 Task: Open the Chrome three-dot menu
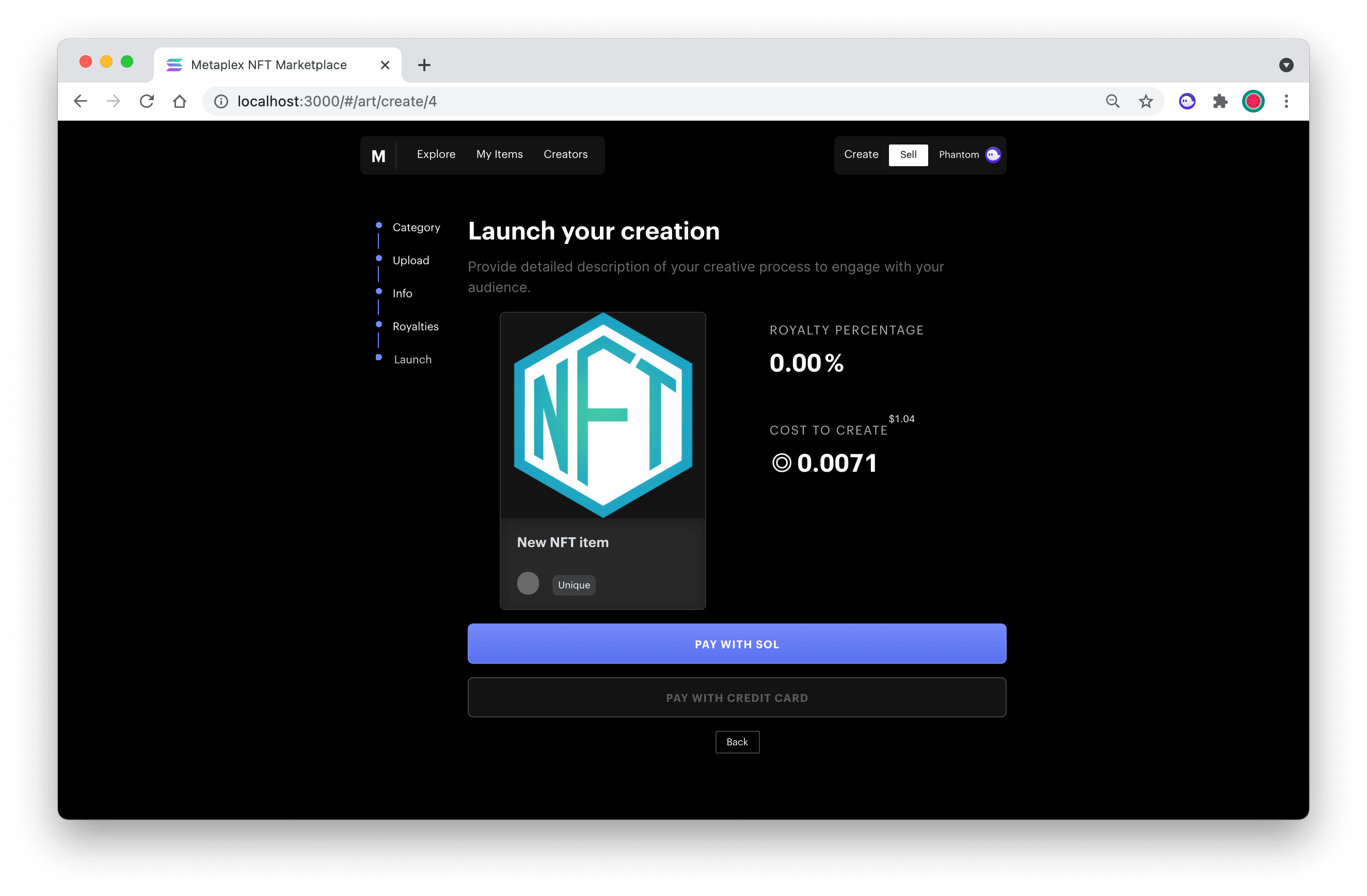click(1286, 102)
